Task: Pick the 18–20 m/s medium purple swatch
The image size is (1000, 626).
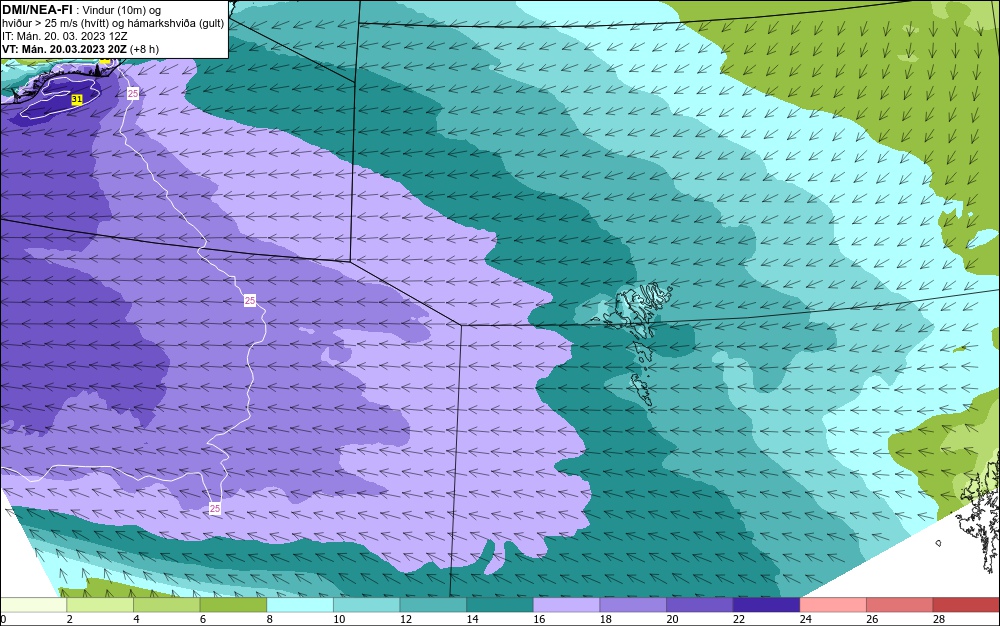Action: click(x=633, y=605)
